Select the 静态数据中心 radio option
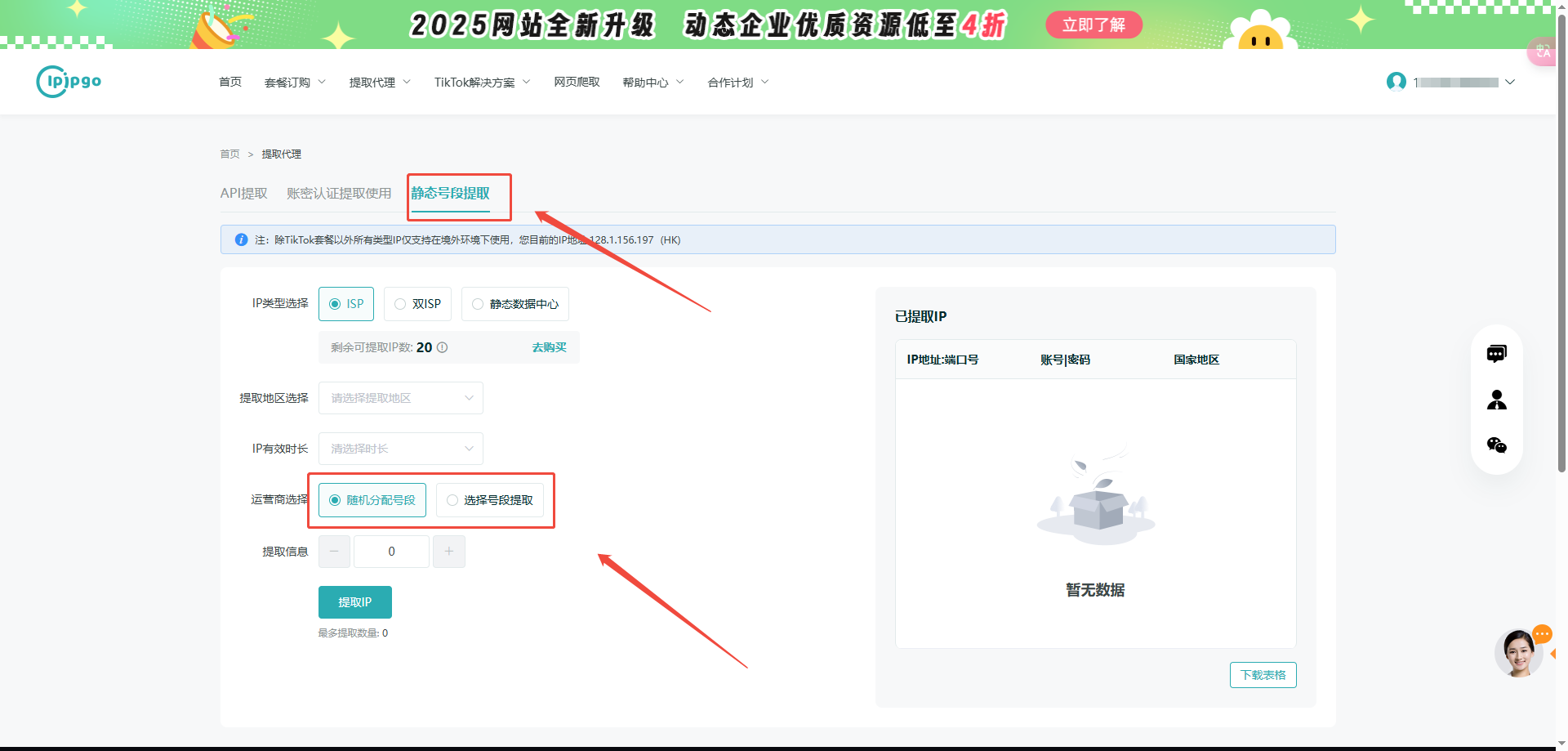 tap(515, 304)
